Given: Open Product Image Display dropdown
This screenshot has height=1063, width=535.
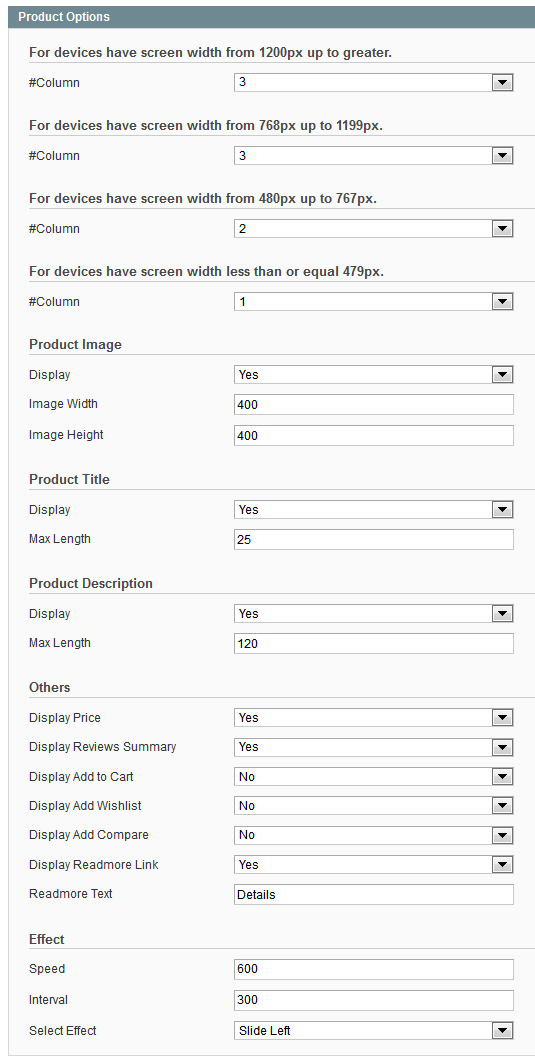Looking at the screenshot, I should pyautogui.click(x=374, y=374).
